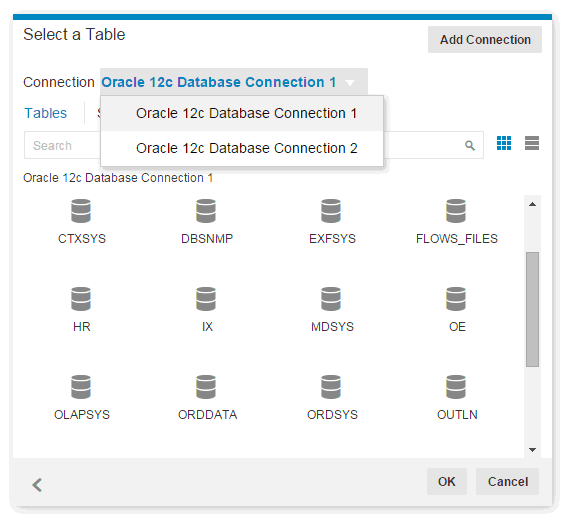
Task: Choose Oracle 12c Database Connection 2 option
Action: 242,148
